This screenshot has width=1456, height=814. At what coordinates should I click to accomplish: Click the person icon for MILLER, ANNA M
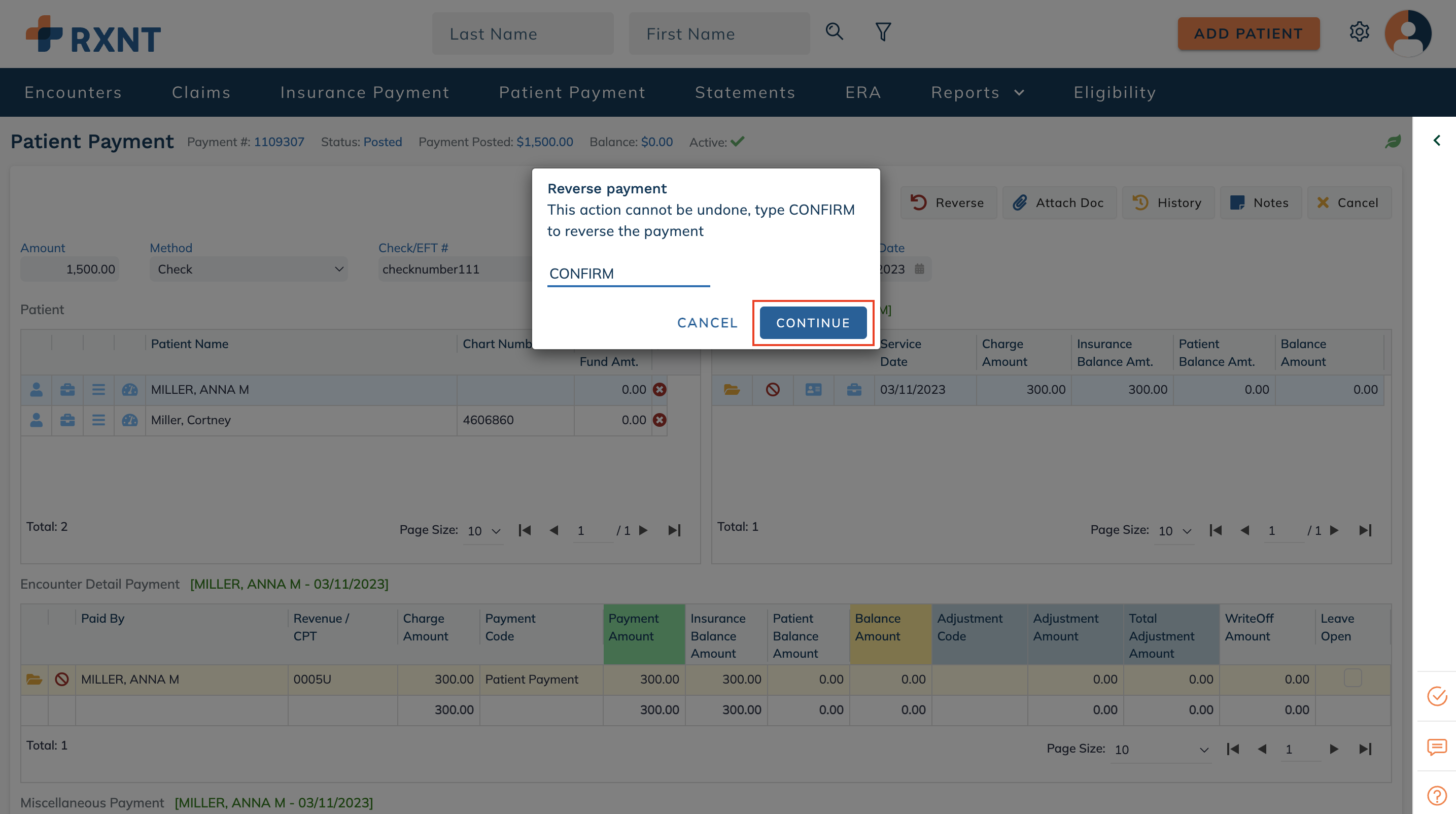[36, 389]
